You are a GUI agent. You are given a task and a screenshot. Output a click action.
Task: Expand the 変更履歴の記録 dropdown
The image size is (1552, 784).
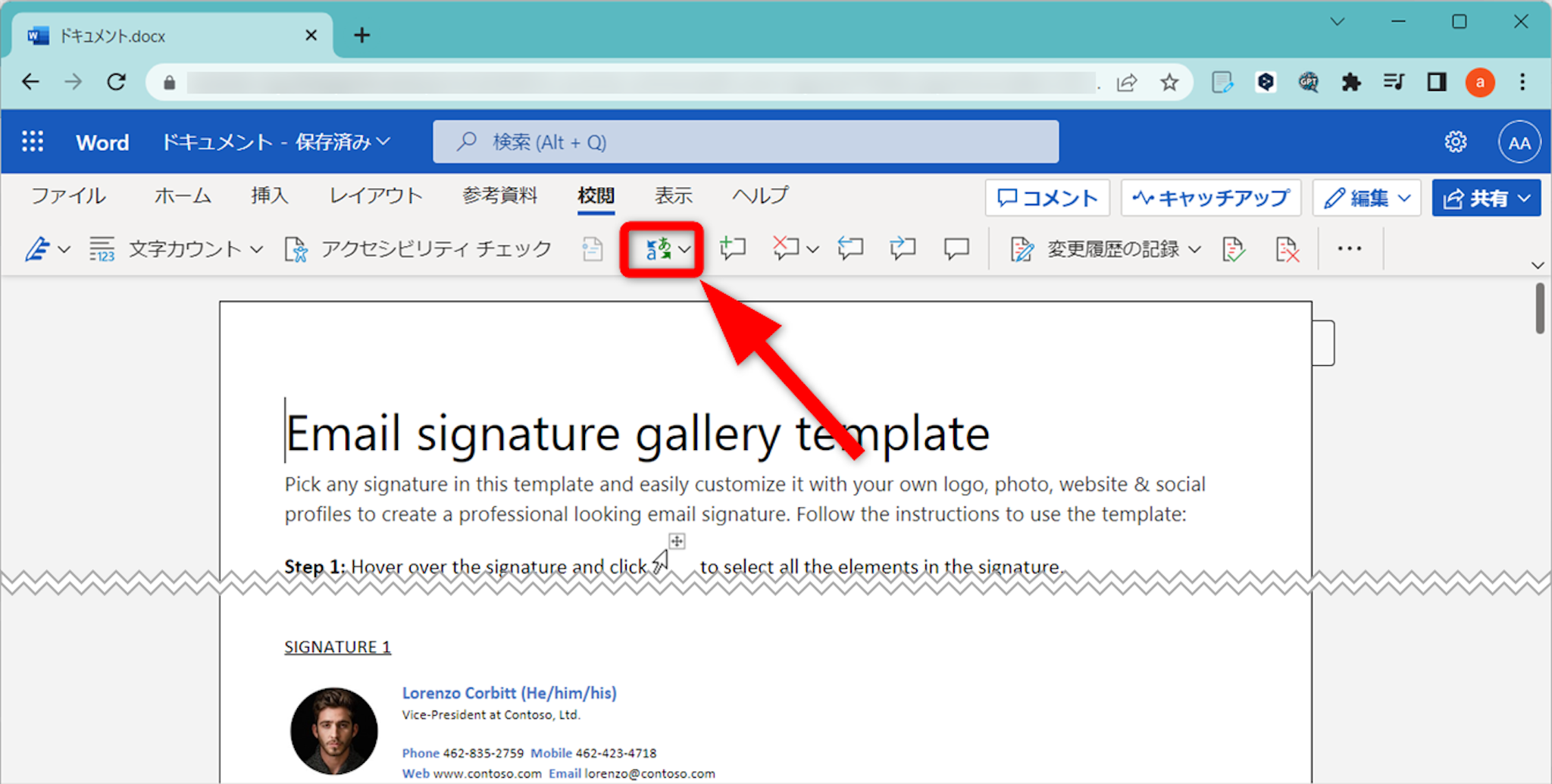1194,248
